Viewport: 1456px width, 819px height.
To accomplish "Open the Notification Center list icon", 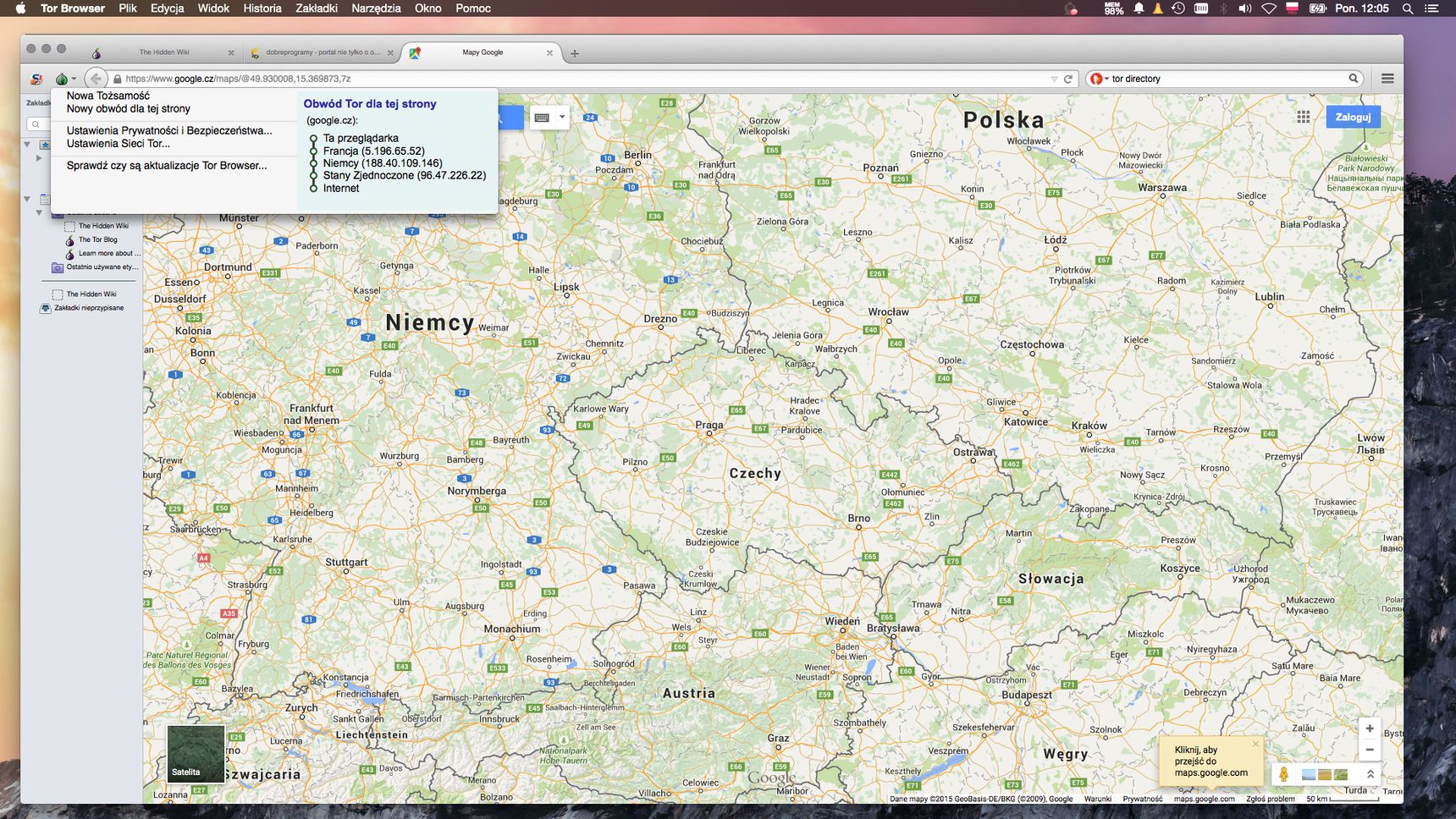I will click(1432, 8).
